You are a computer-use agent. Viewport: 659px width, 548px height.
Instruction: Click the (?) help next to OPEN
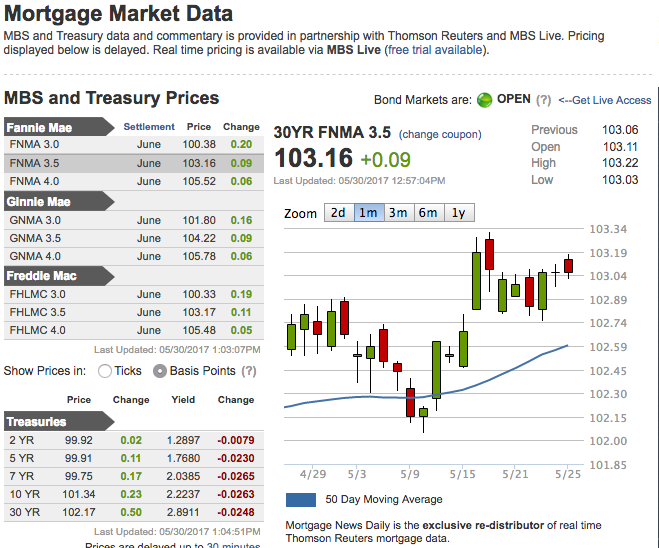[x=543, y=100]
